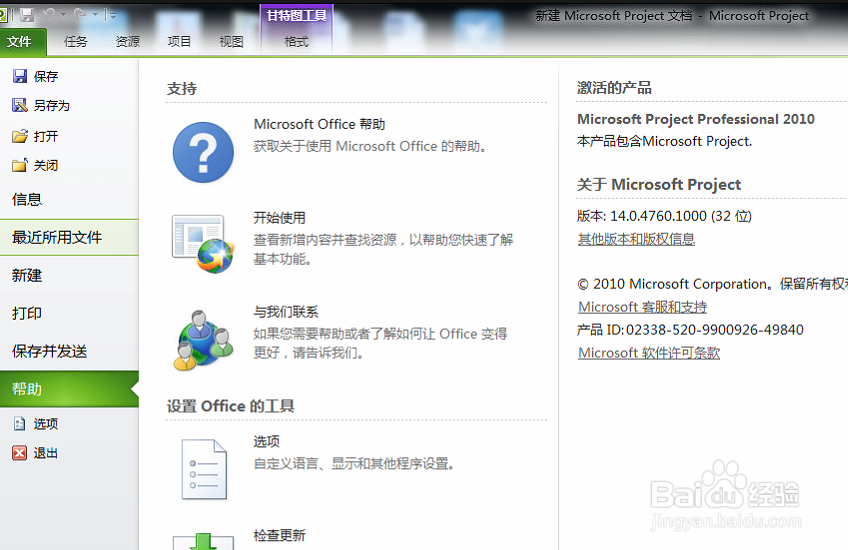The width and height of the screenshot is (848, 550).
Task: Click the 选项 (Options) sidebar label
Action: pos(46,423)
